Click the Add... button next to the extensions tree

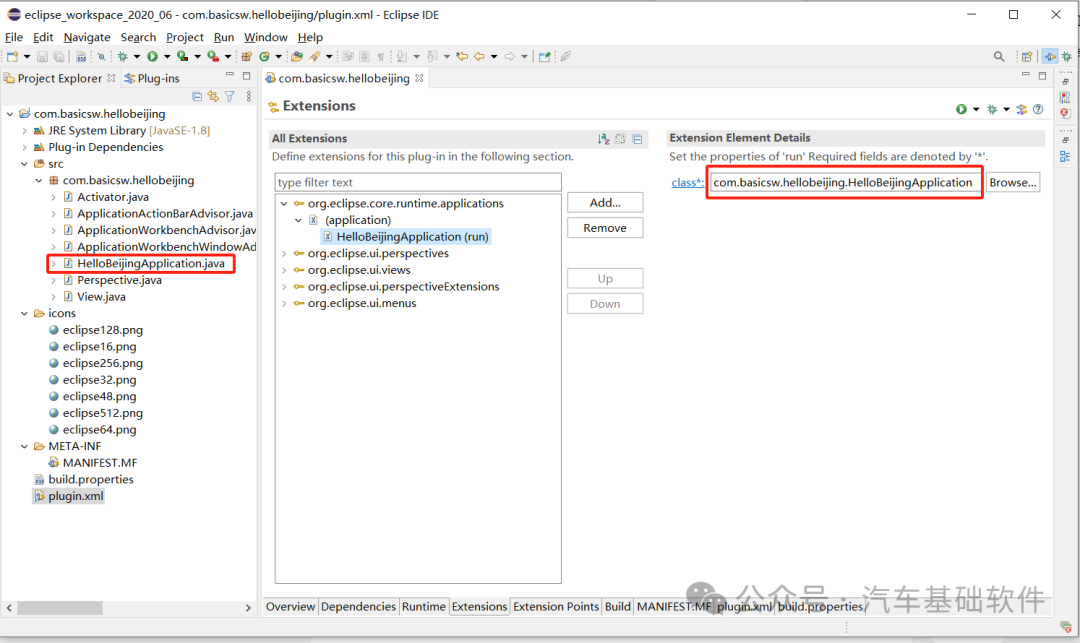(604, 202)
